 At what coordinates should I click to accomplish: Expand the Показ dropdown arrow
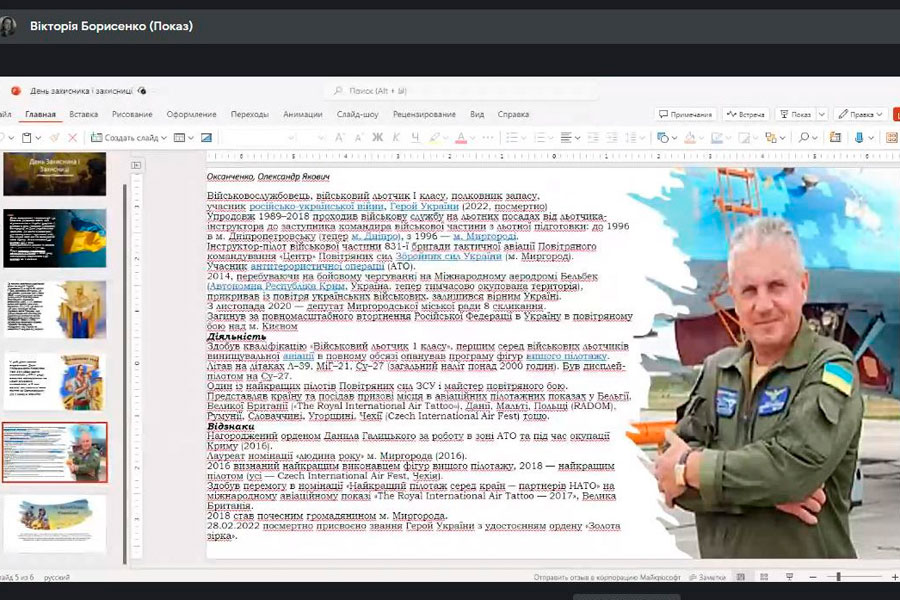pyautogui.click(x=820, y=114)
